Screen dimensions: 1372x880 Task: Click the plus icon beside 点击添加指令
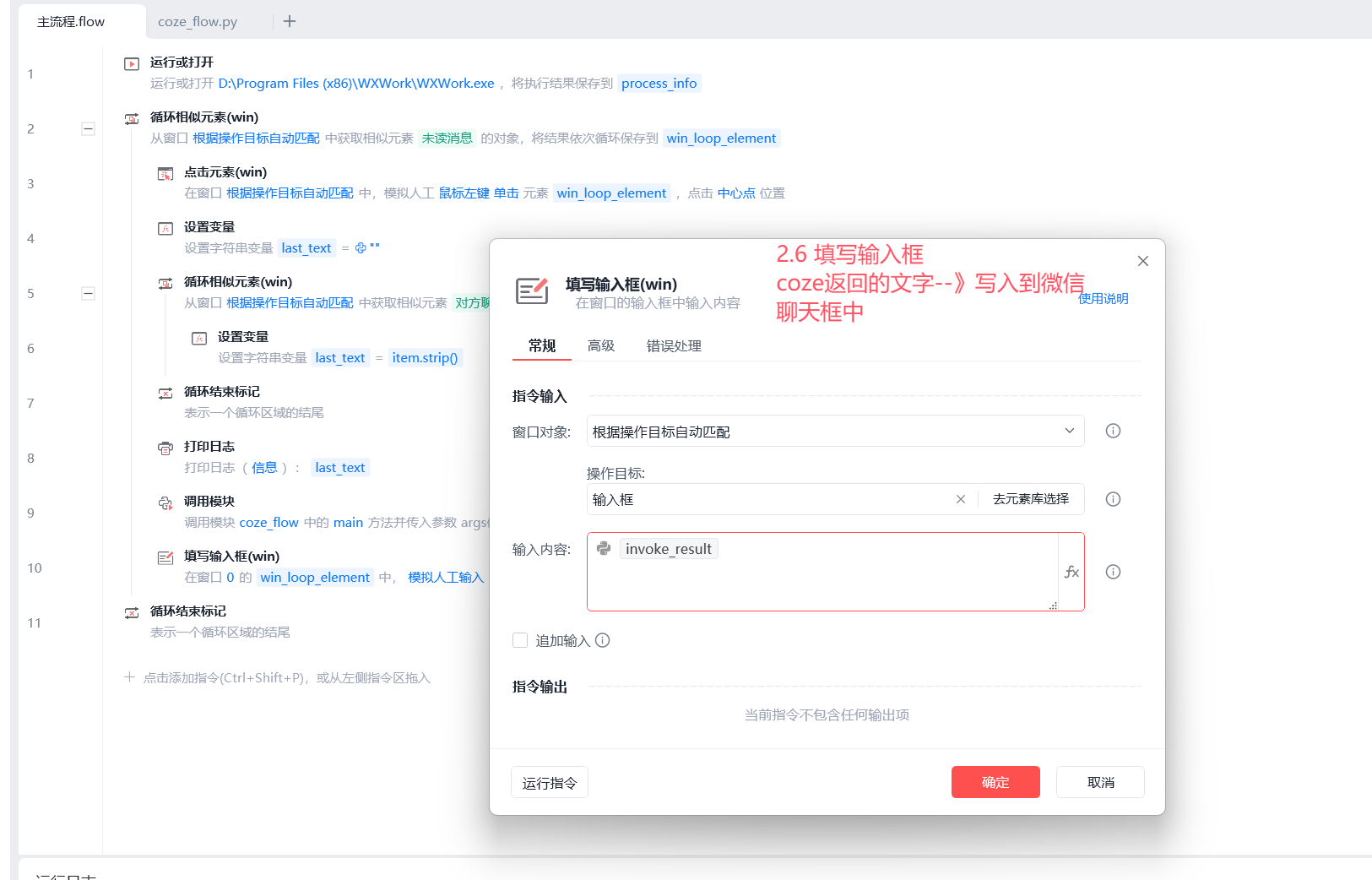coord(130,677)
